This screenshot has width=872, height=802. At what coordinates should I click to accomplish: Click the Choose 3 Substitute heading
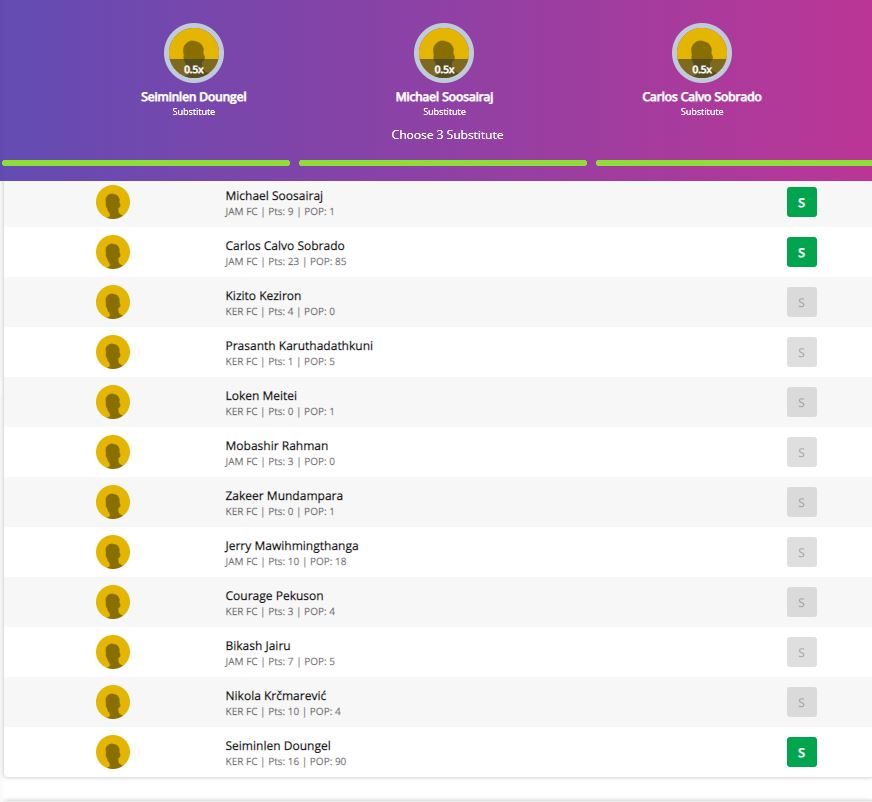click(447, 135)
